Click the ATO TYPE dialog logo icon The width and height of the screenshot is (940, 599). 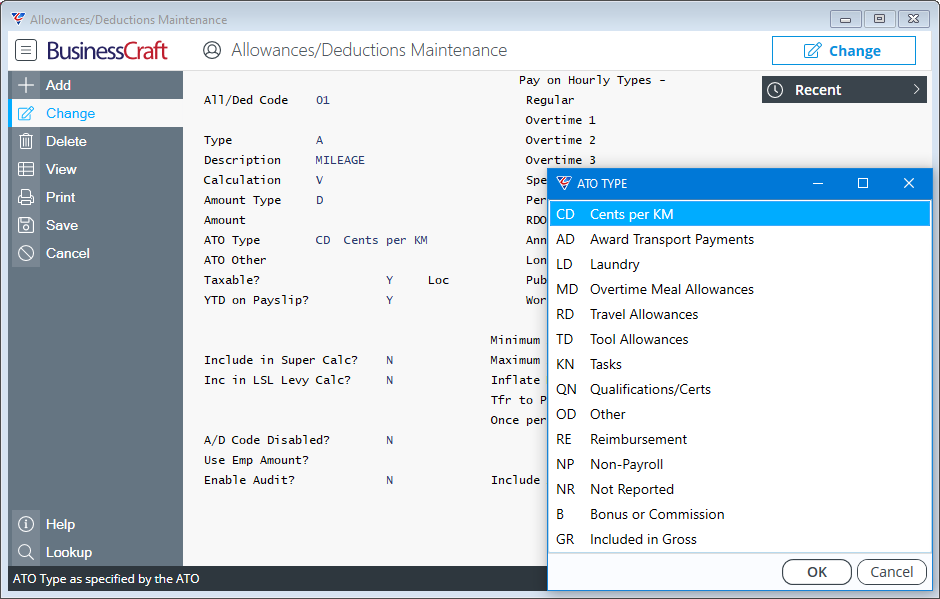pos(564,183)
